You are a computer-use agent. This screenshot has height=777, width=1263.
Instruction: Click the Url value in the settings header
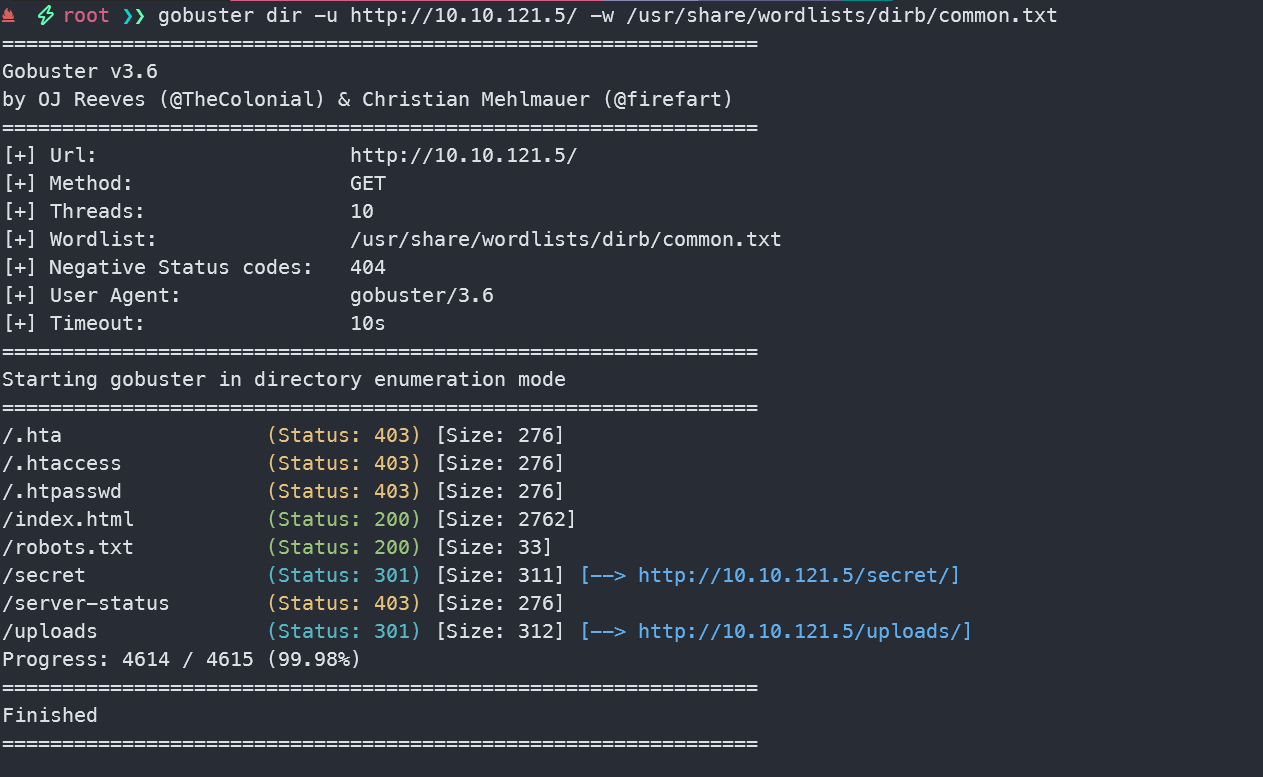(463, 156)
